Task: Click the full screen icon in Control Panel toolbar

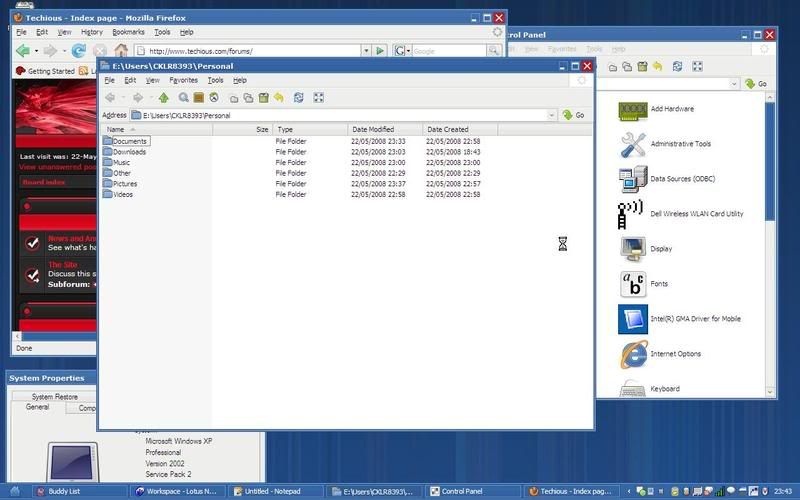Action: pos(697,66)
